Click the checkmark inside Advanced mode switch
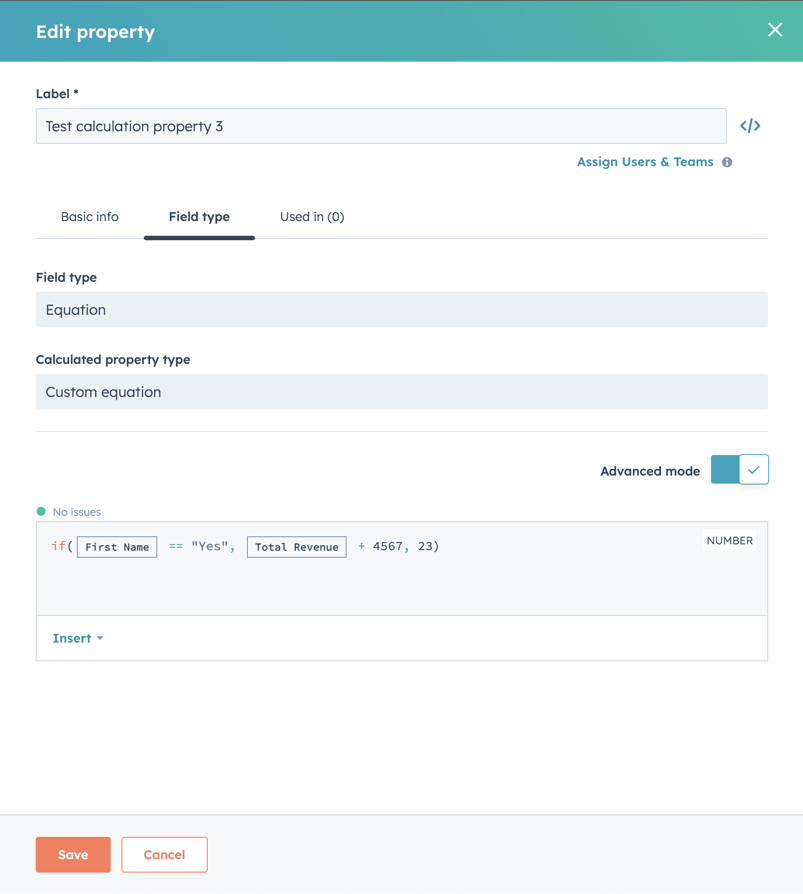The height and width of the screenshot is (894, 803). tap(753, 469)
